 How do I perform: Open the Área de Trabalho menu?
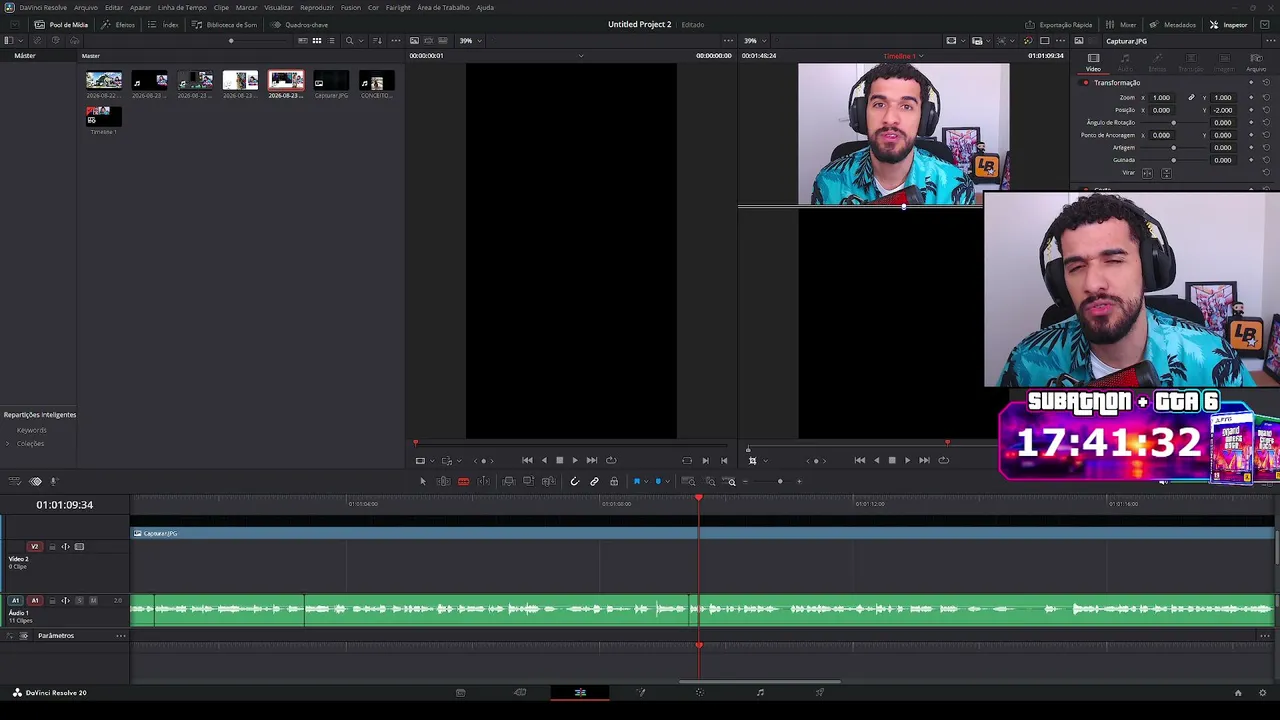click(443, 7)
